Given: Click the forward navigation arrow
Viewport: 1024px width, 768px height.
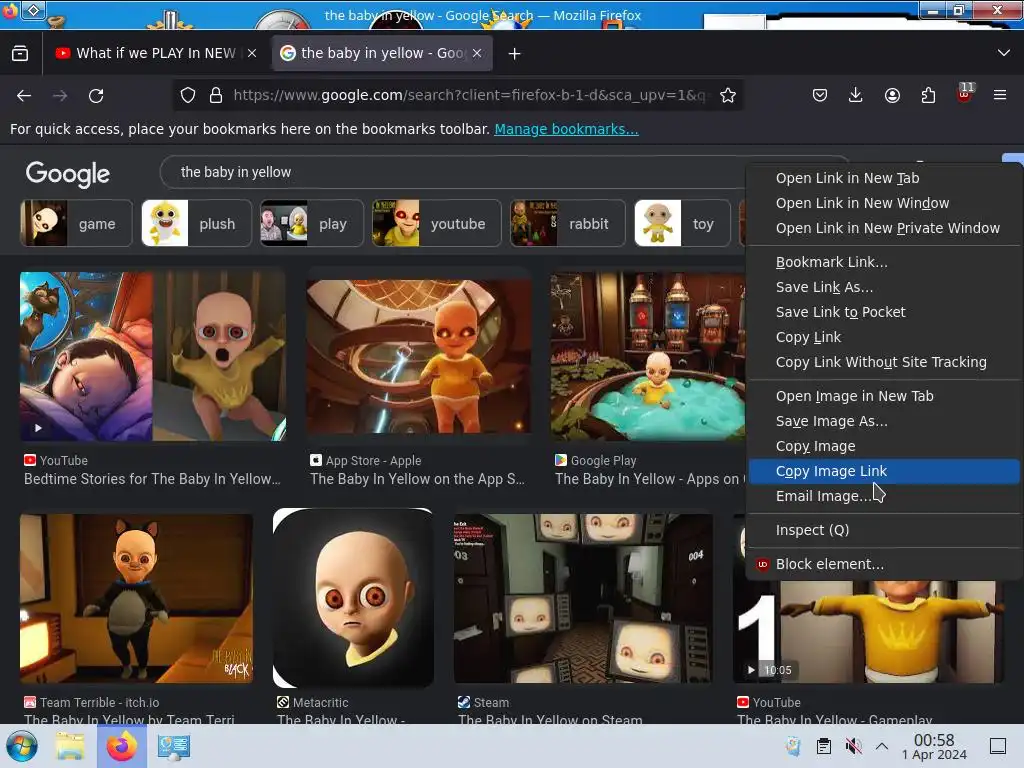Looking at the screenshot, I should pos(60,96).
